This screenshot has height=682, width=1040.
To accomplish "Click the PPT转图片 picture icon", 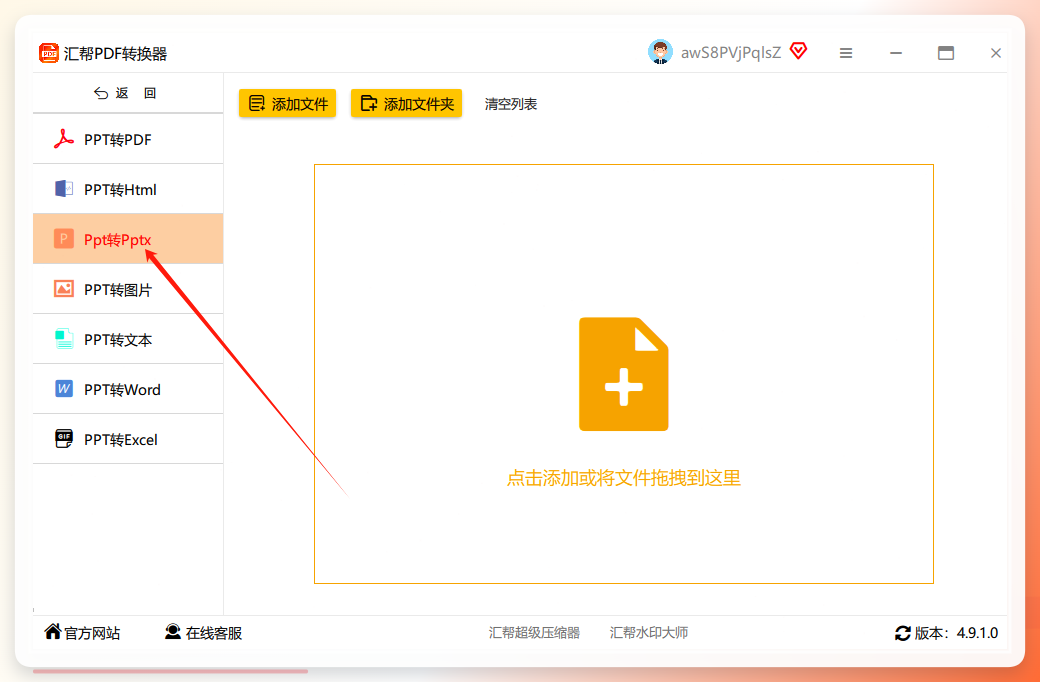I will click(x=64, y=289).
